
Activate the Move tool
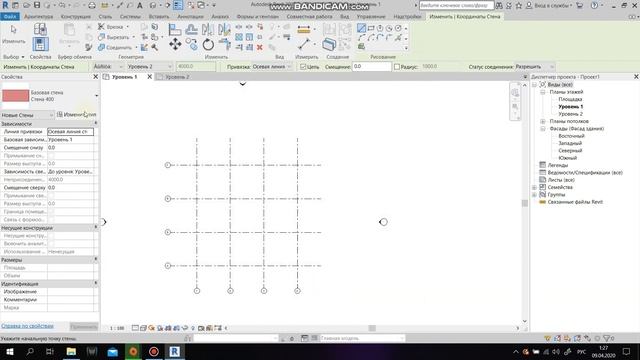pyautogui.click(x=175, y=44)
